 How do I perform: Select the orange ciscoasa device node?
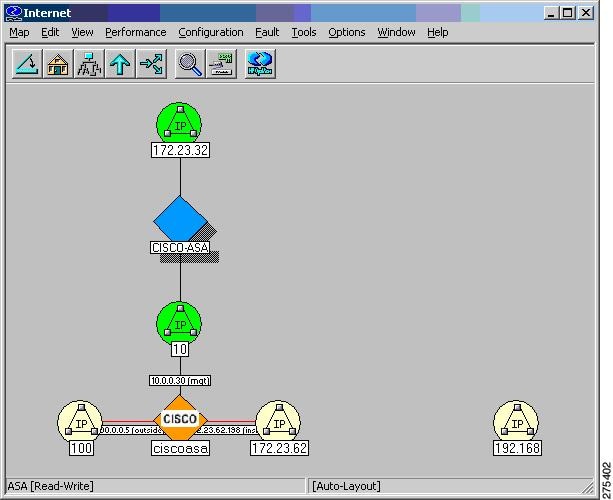tap(180, 419)
